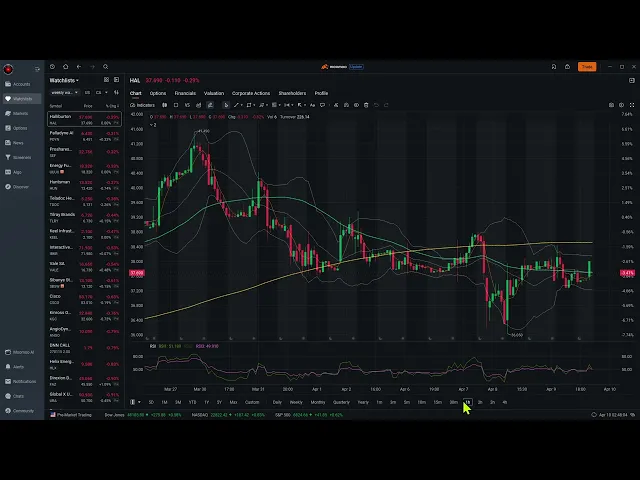640x480 pixels.
Task: Expand the collapsed indicator legend
Action: tap(153, 125)
